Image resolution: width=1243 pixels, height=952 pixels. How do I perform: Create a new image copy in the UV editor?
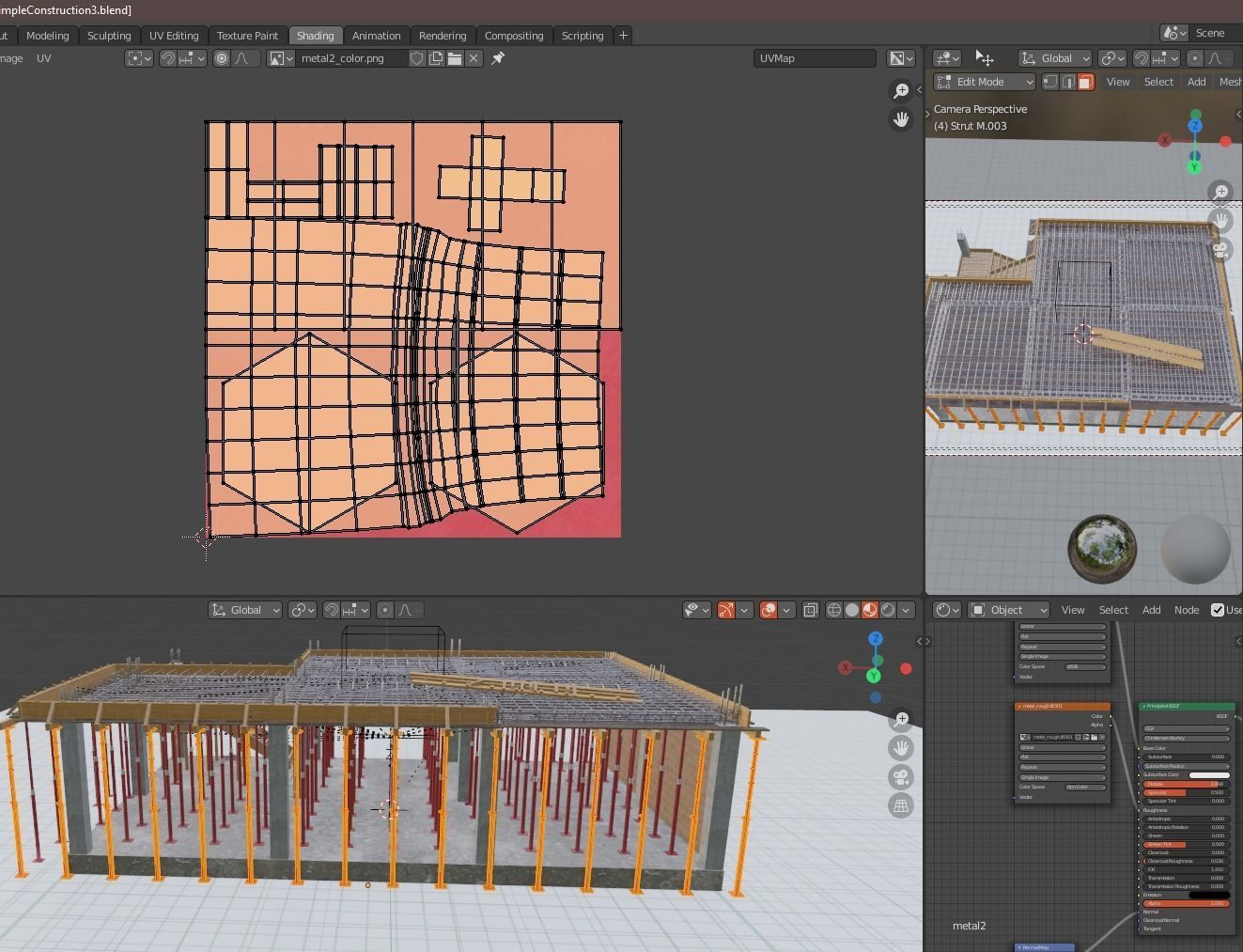tap(436, 58)
